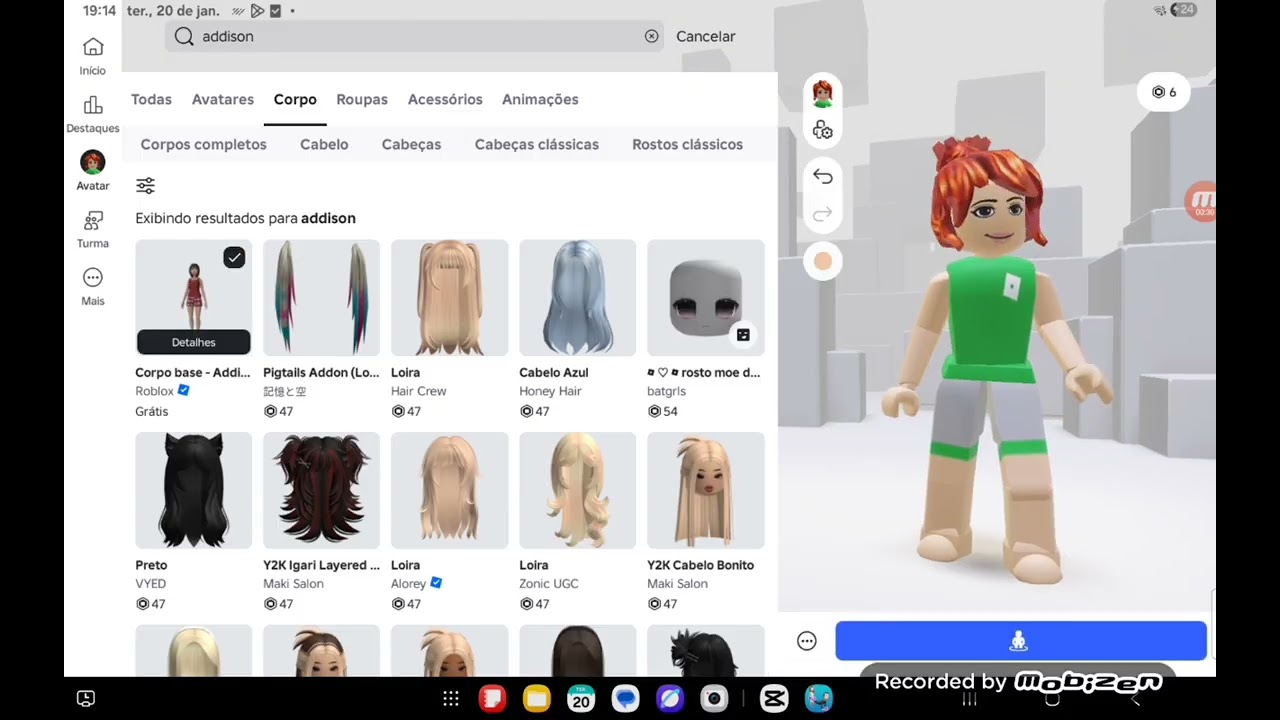The height and width of the screenshot is (720, 1280).
Task: Tap the blue avatar body button
Action: click(1021, 641)
